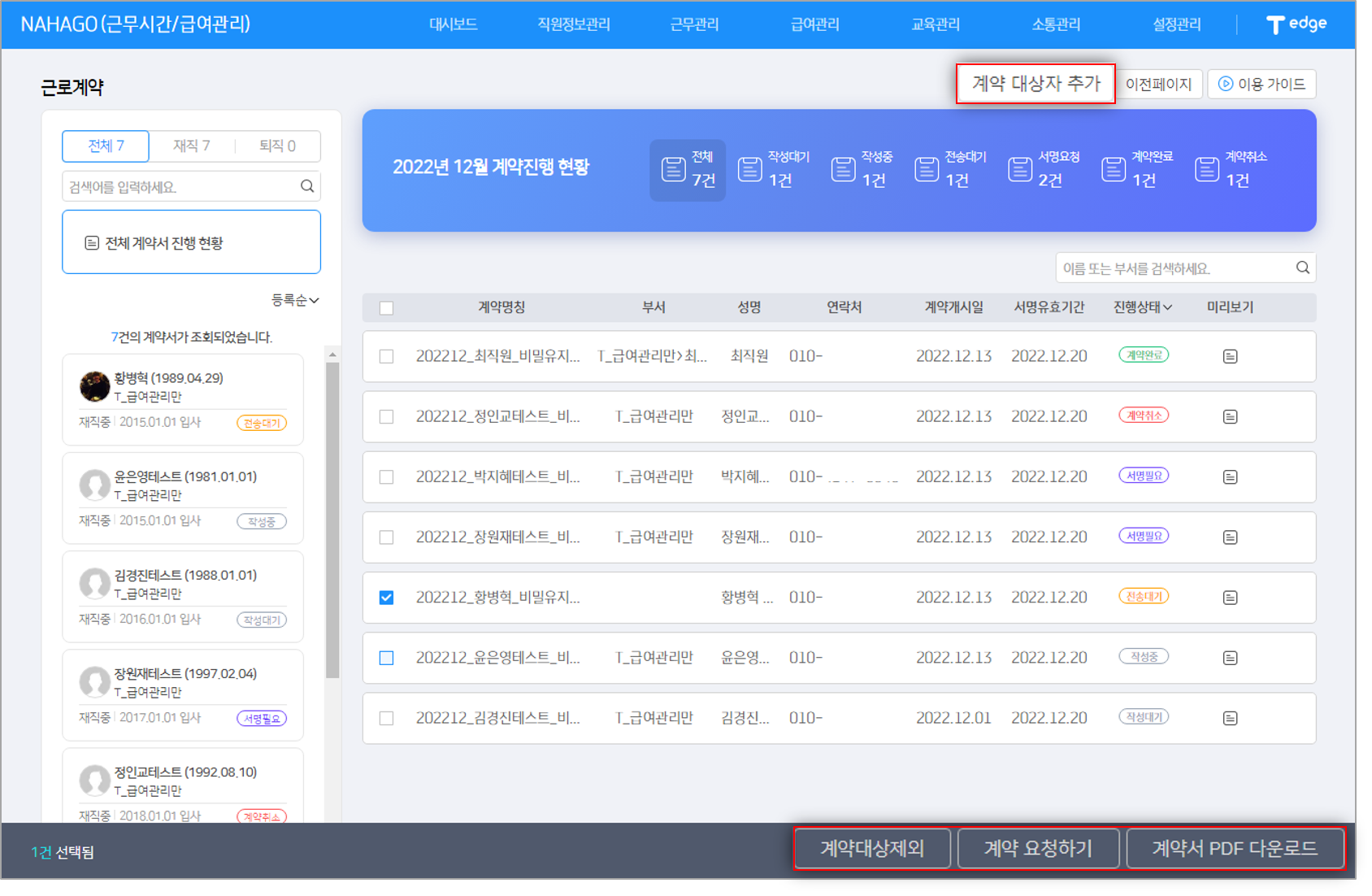Filter by 서명요청 2건 status icon

[x=1044, y=169]
